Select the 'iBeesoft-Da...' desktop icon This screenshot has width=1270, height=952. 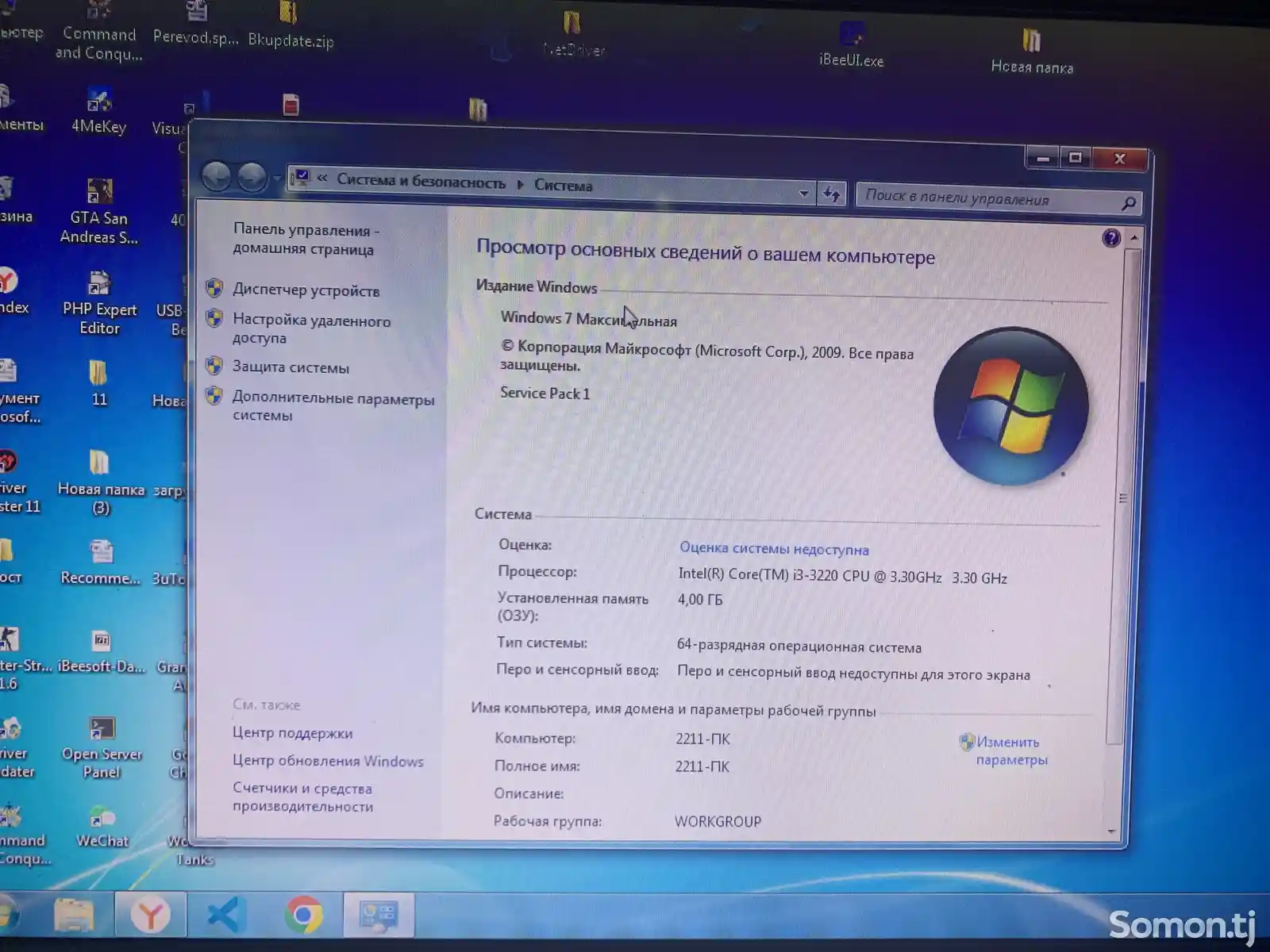click(x=102, y=651)
